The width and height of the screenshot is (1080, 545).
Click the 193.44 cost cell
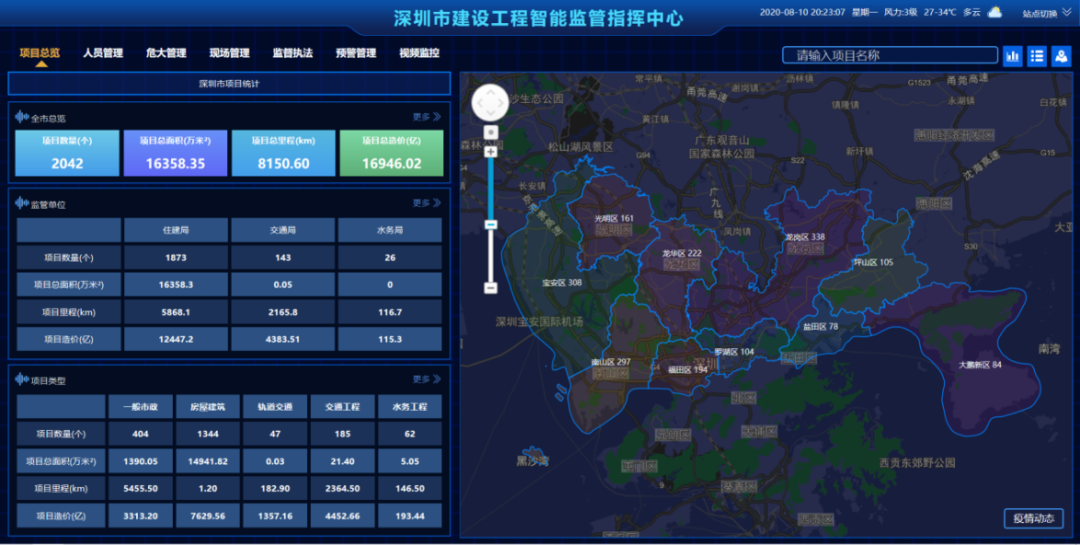pyautogui.click(x=410, y=515)
